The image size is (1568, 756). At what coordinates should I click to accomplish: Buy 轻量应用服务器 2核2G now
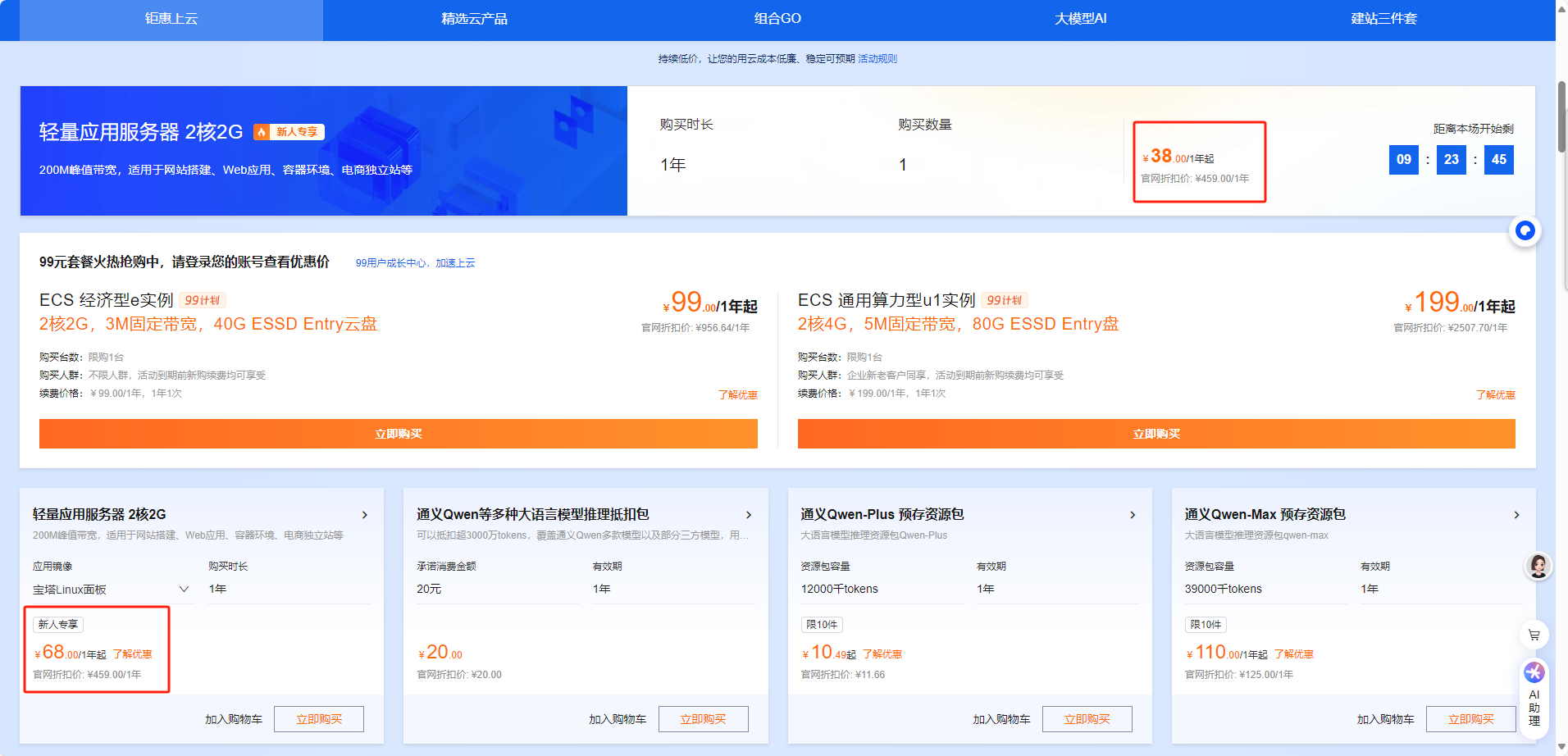[319, 719]
